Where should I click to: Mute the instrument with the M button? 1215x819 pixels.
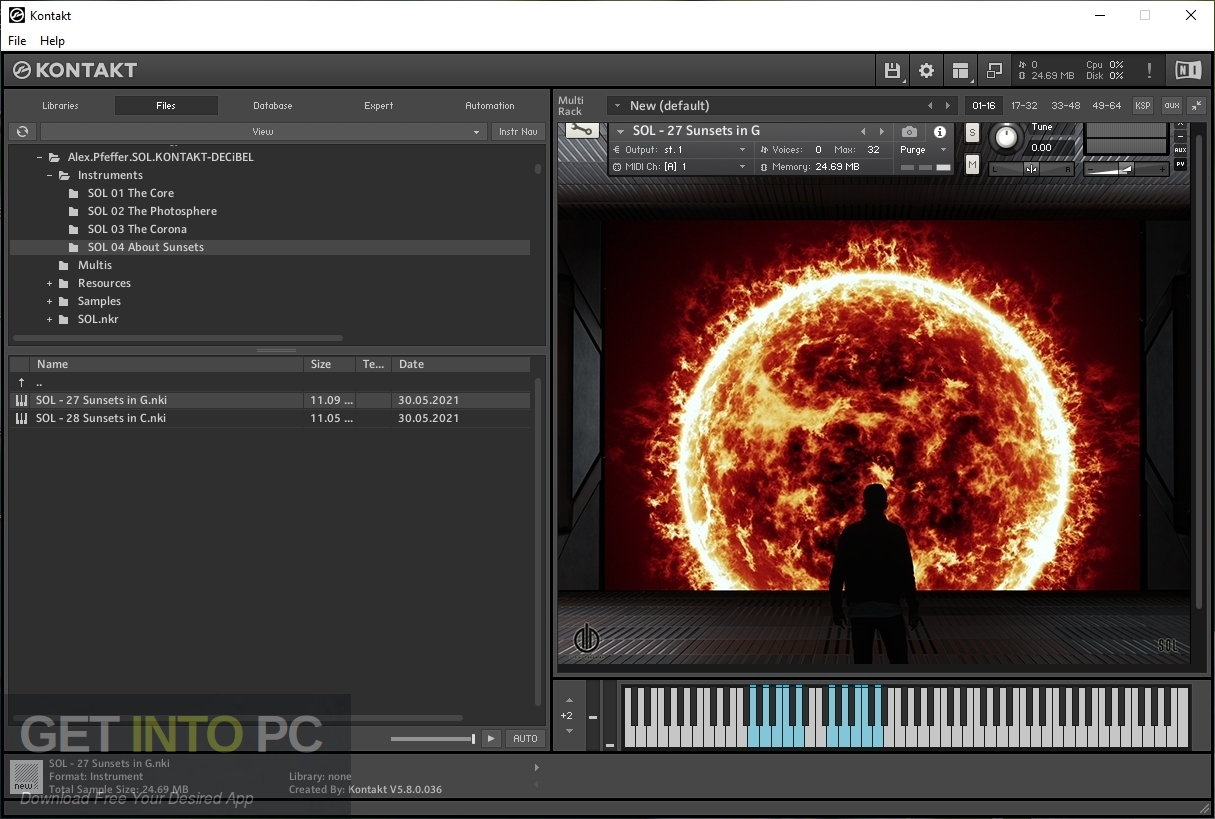pos(972,165)
